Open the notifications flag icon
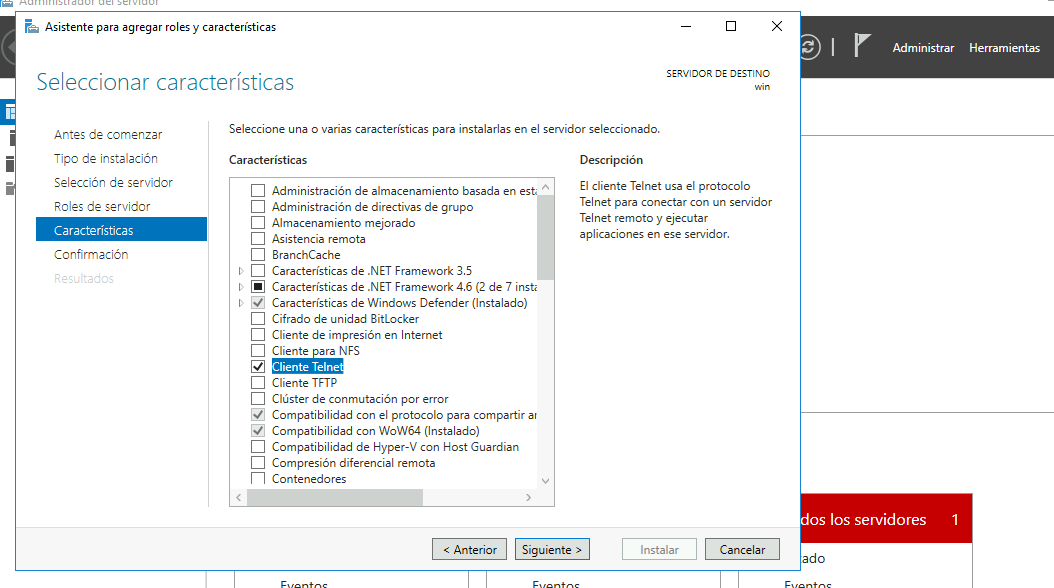1054x588 pixels. [x=862, y=46]
